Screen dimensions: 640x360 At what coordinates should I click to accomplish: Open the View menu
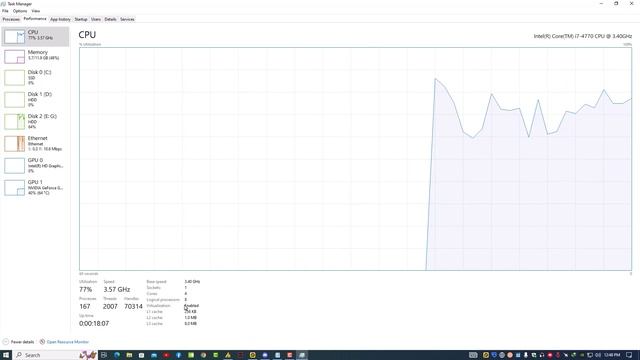(36, 11)
